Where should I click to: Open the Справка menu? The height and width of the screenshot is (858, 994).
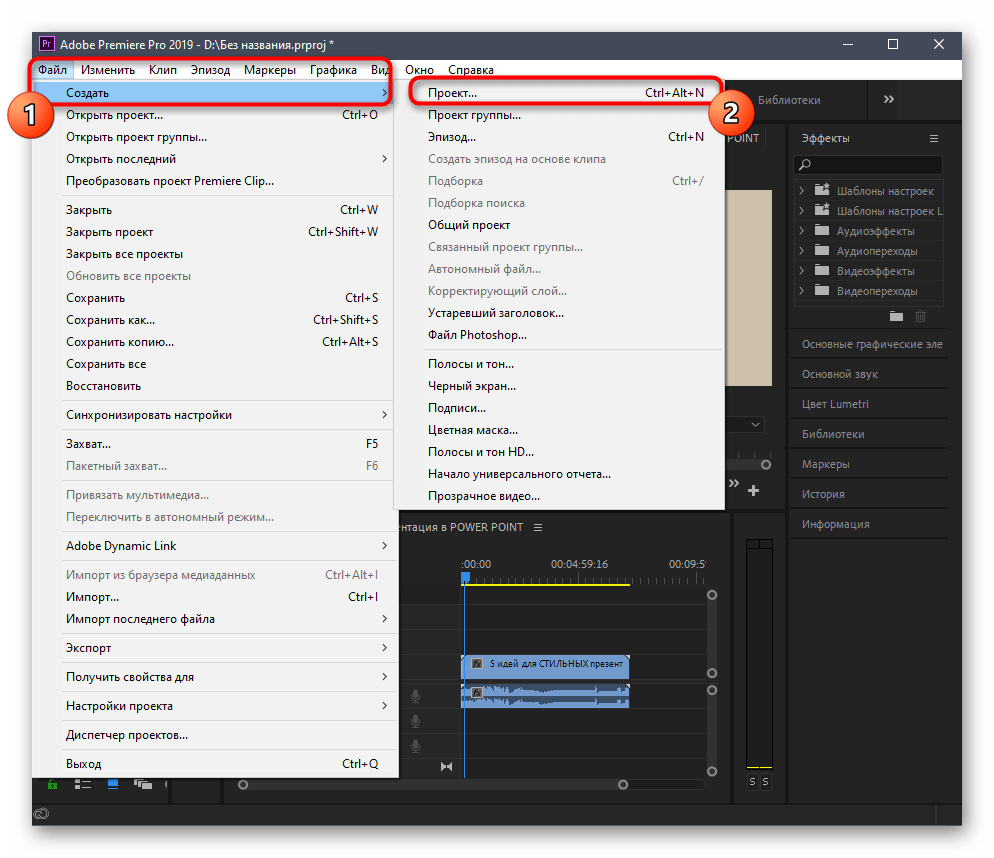tap(471, 70)
